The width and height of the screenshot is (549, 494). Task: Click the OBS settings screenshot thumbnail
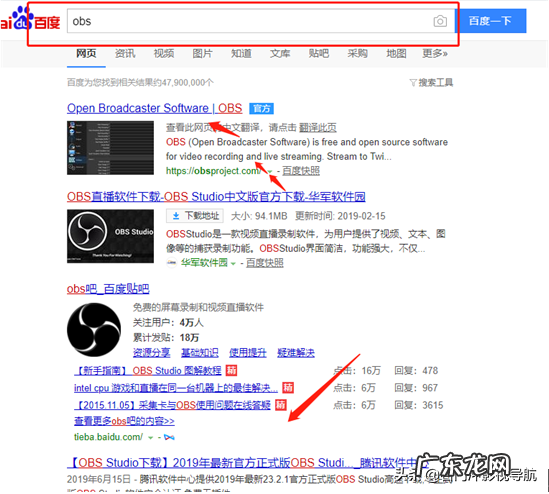pyautogui.click(x=110, y=148)
